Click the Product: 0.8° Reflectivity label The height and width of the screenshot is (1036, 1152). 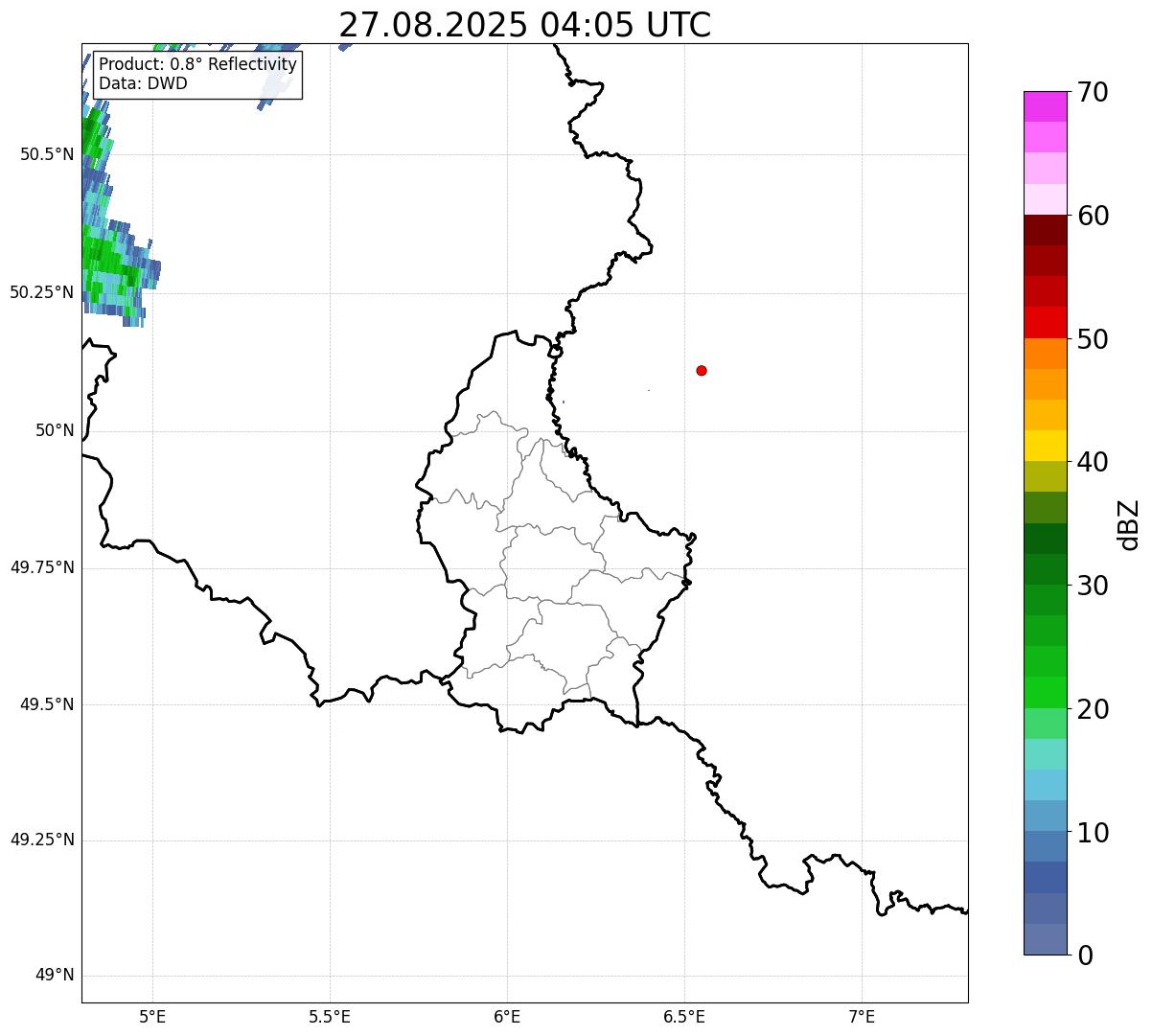tap(197, 64)
